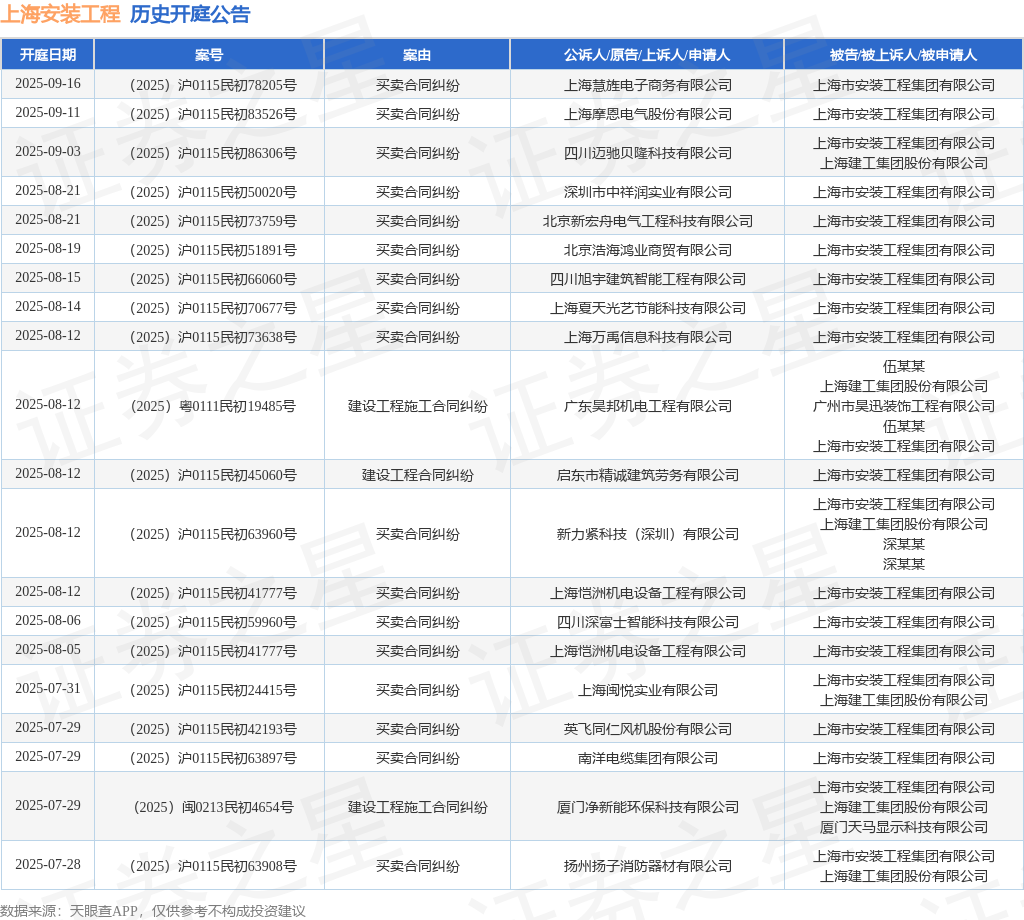Click date cell 2025-09-03

48,151
